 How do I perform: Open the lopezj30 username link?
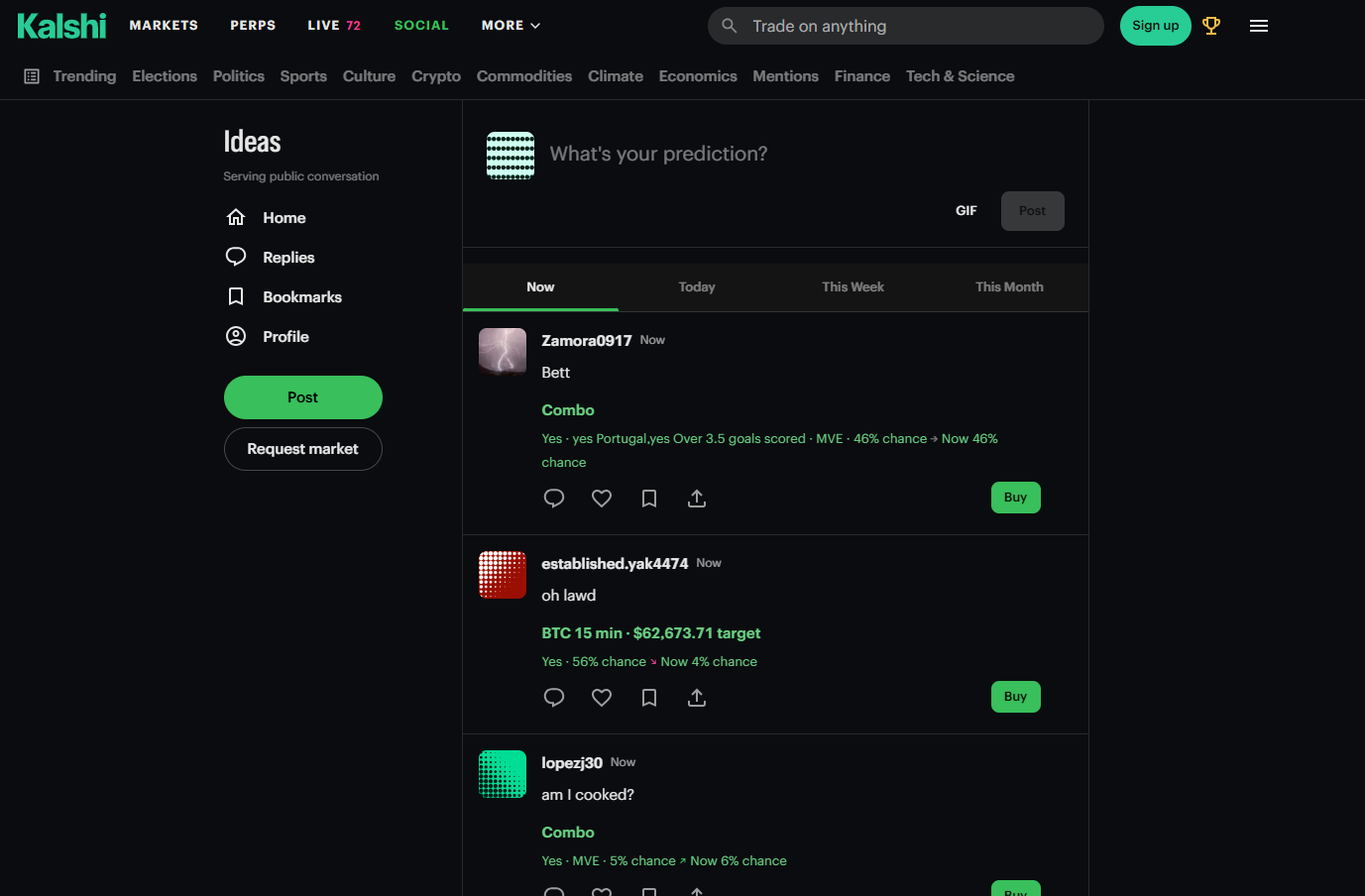click(572, 763)
